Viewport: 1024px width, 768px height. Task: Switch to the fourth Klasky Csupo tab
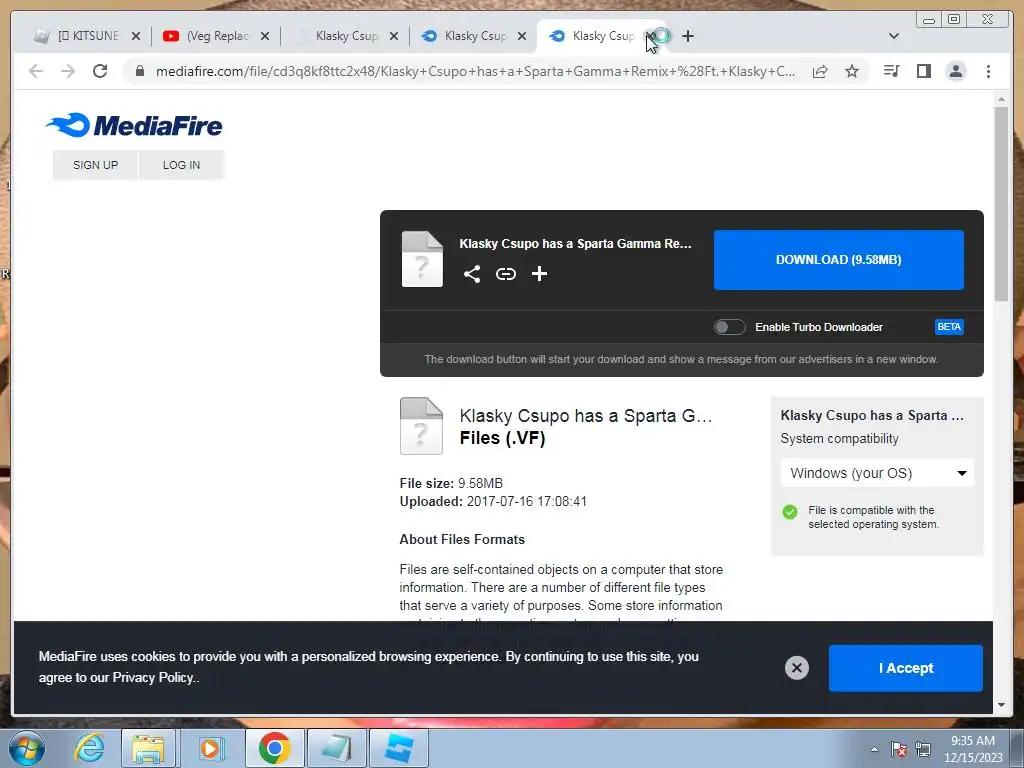tap(474, 36)
